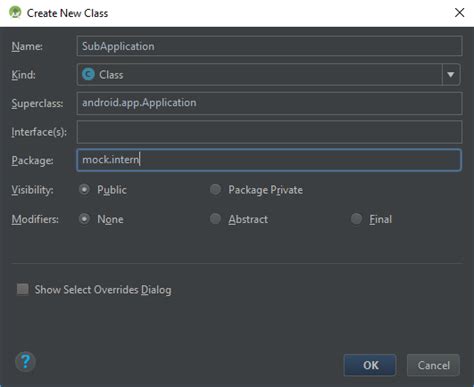474x387 pixels.
Task: Open the Kind dropdown arrow
Action: (x=451, y=74)
